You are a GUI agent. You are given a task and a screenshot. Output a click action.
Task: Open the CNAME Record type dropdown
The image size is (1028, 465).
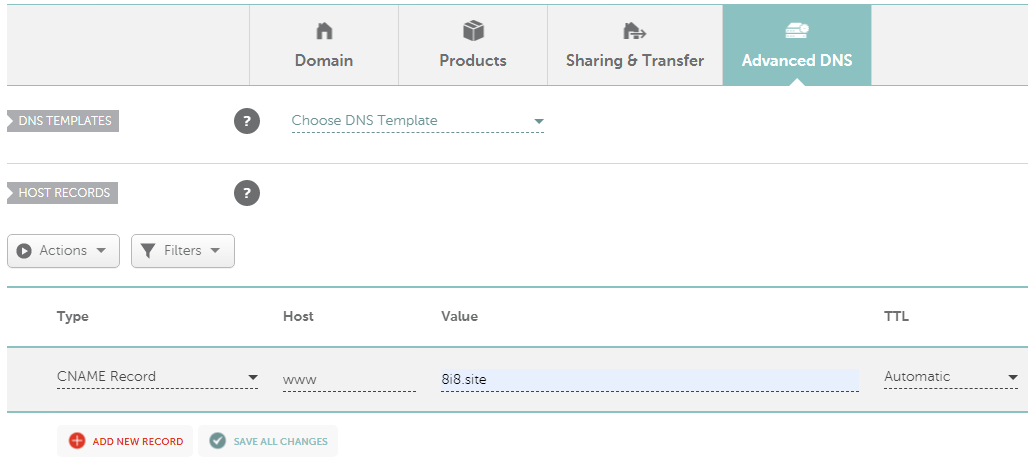157,377
